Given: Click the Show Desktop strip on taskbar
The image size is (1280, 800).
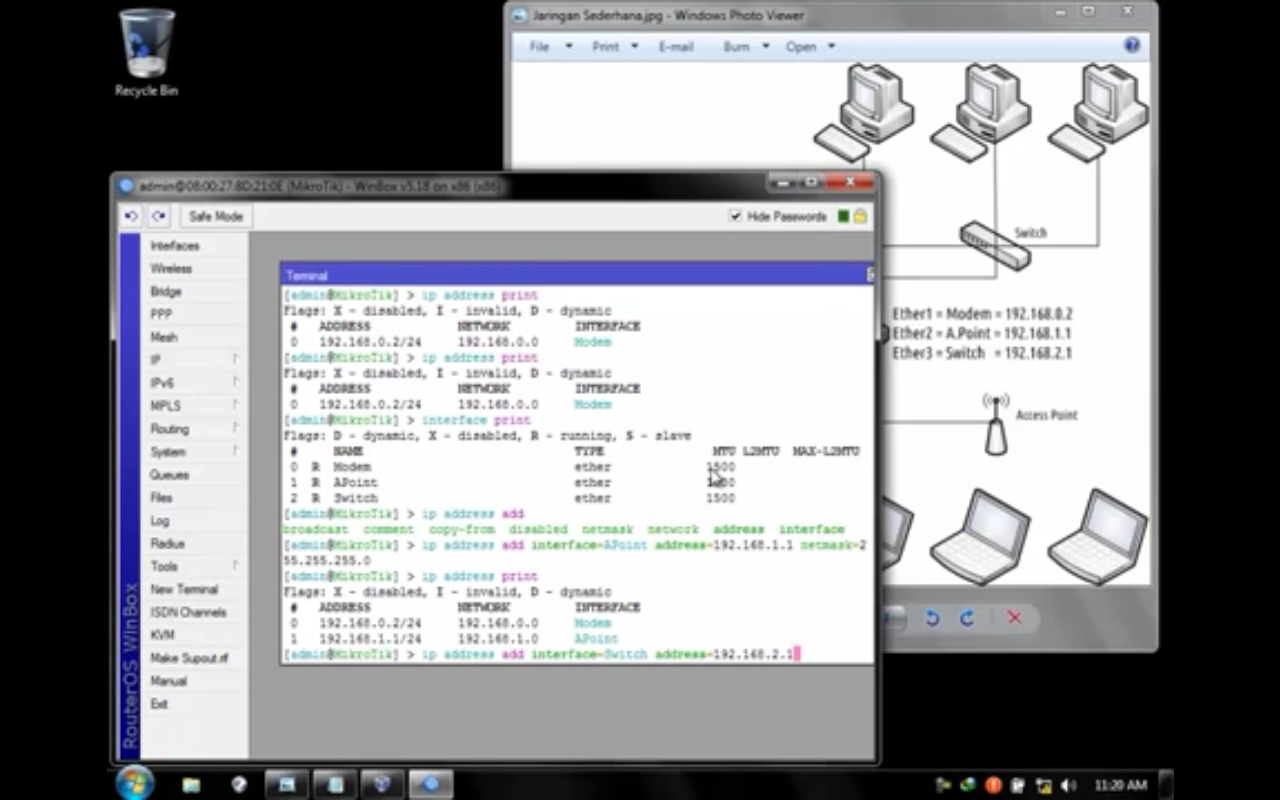Looking at the screenshot, I should [1166, 784].
